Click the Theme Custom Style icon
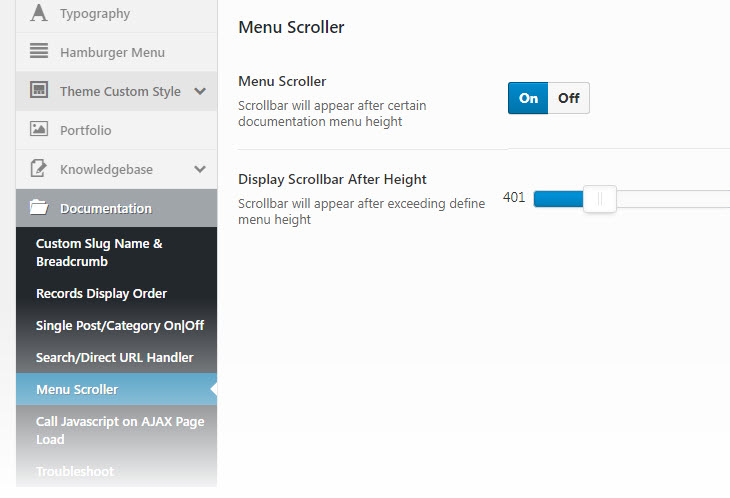730x498 pixels. (x=39, y=90)
